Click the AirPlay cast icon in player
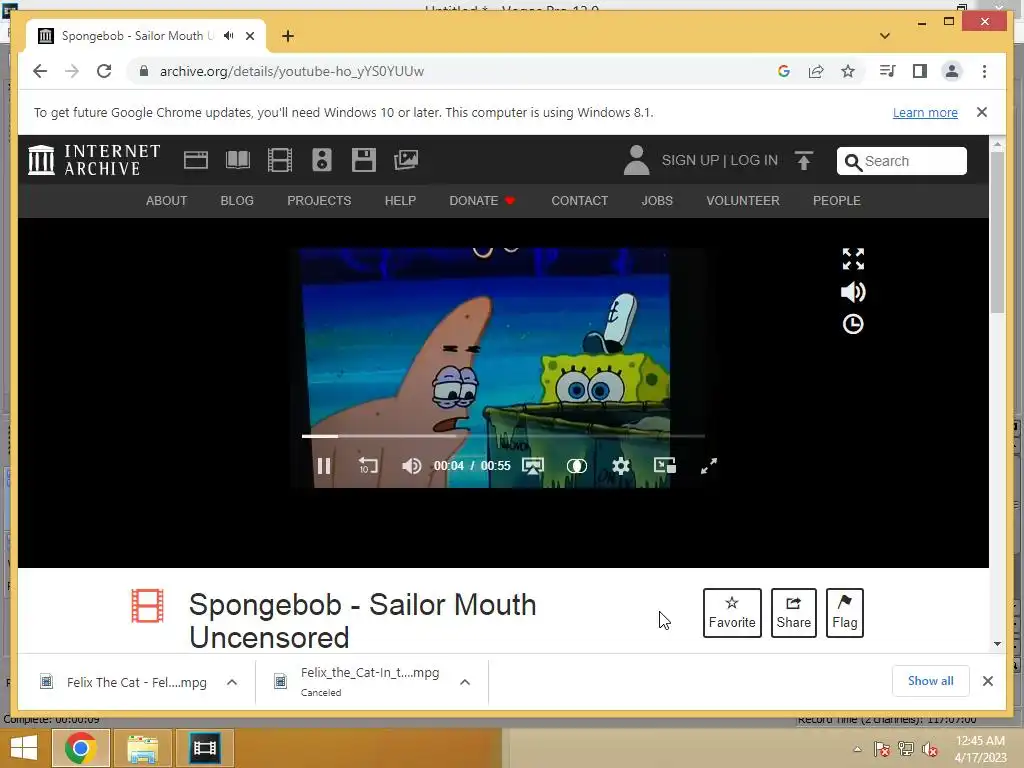The height and width of the screenshot is (768, 1024). pos(533,466)
